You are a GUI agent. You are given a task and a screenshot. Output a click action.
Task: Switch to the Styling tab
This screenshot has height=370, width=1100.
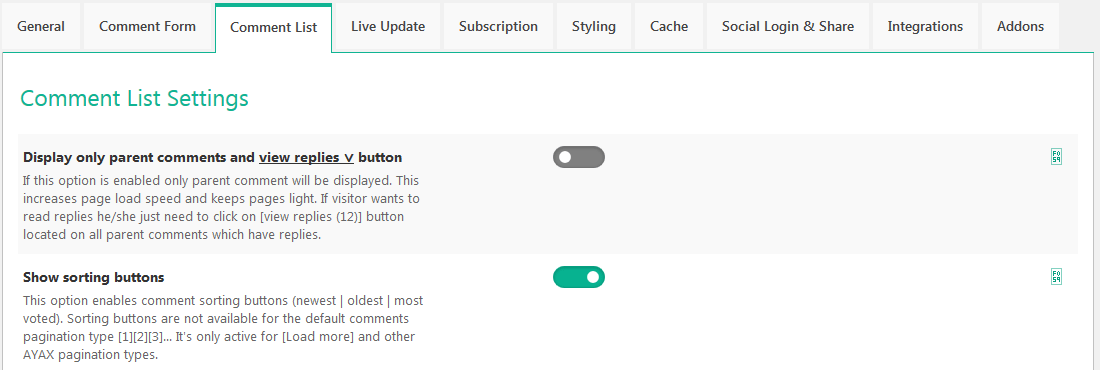593,27
